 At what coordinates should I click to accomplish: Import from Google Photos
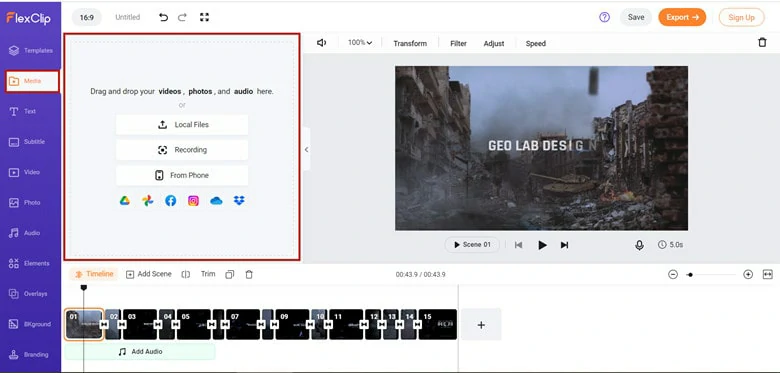pos(148,201)
